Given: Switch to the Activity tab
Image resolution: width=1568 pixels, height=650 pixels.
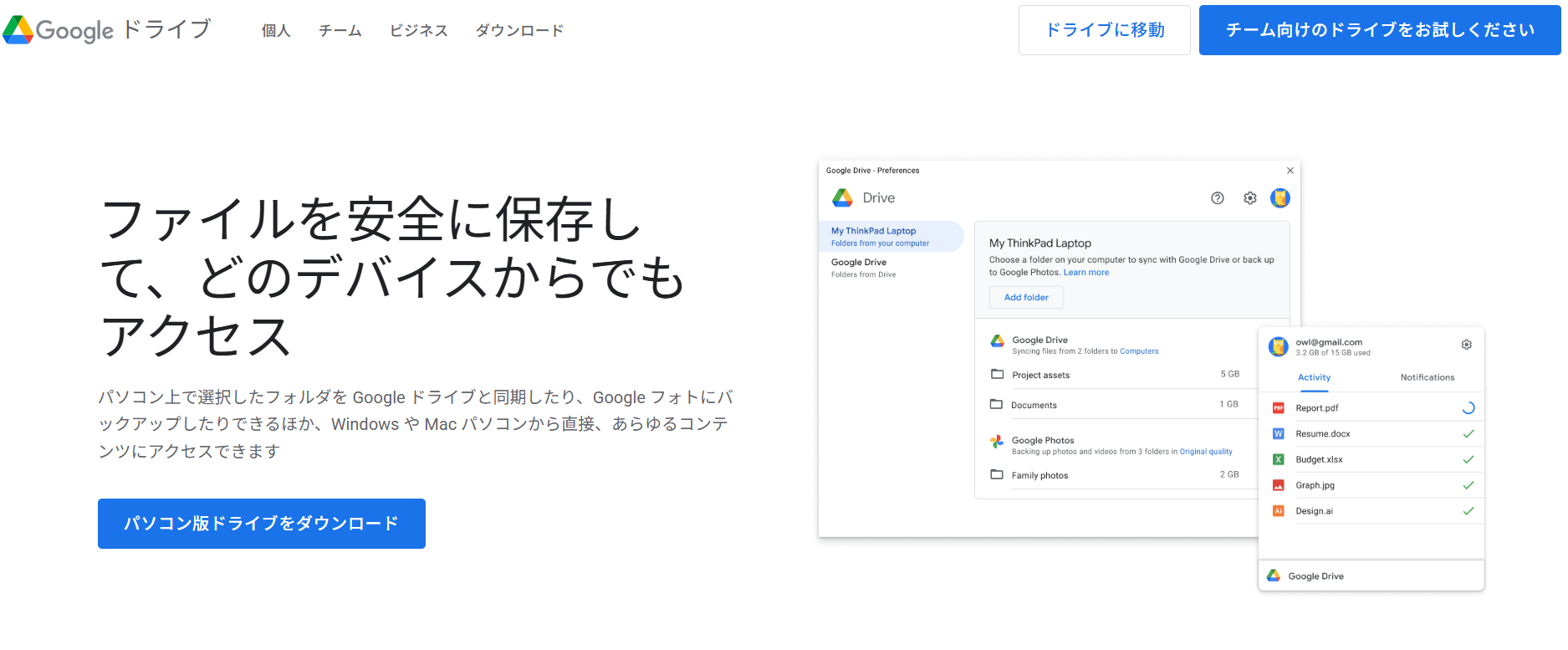Looking at the screenshot, I should click(x=1315, y=378).
